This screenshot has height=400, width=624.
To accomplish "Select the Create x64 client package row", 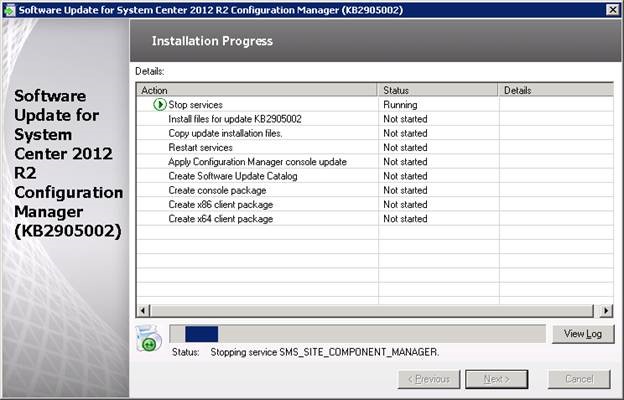I will point(374,219).
